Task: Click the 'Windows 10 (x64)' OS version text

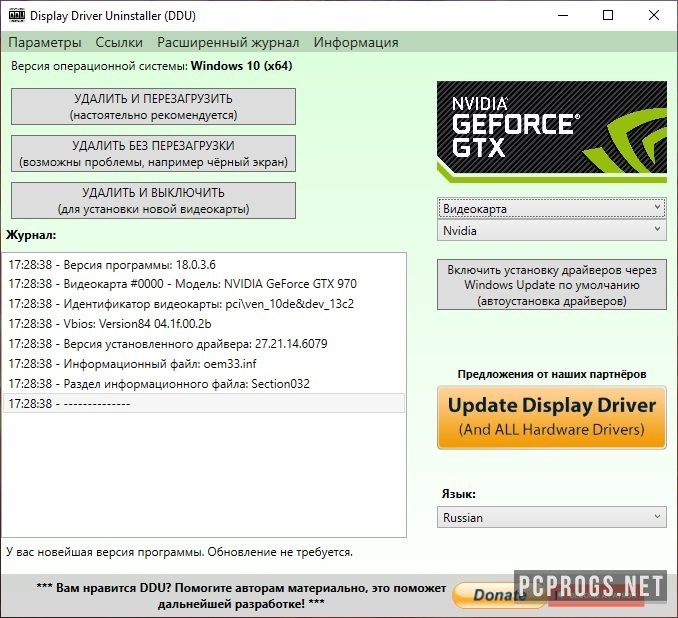Action: pyautogui.click(x=242, y=66)
